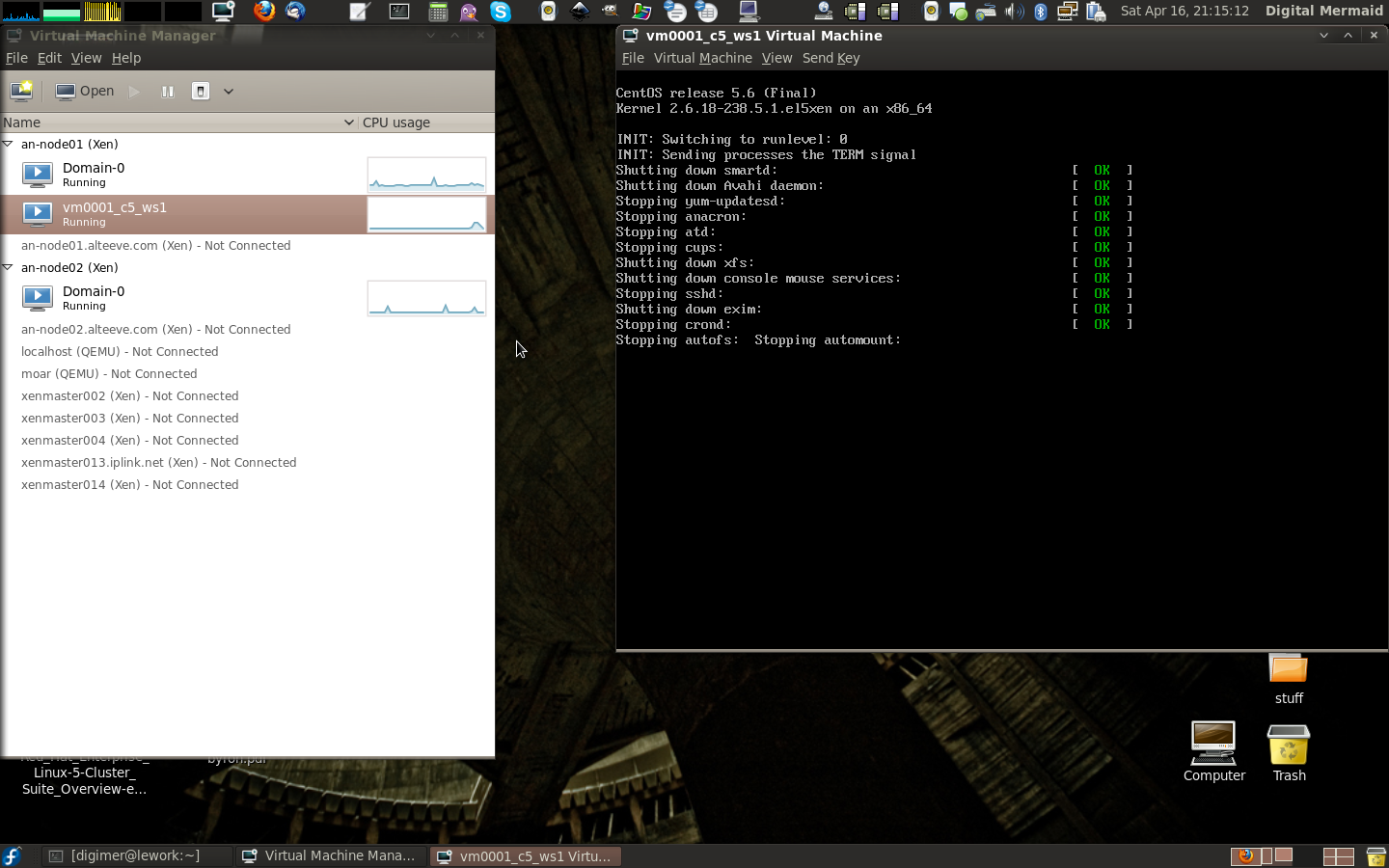Open the CPU load monitor graph applet
Screen dimensions: 1389x868
point(20,11)
